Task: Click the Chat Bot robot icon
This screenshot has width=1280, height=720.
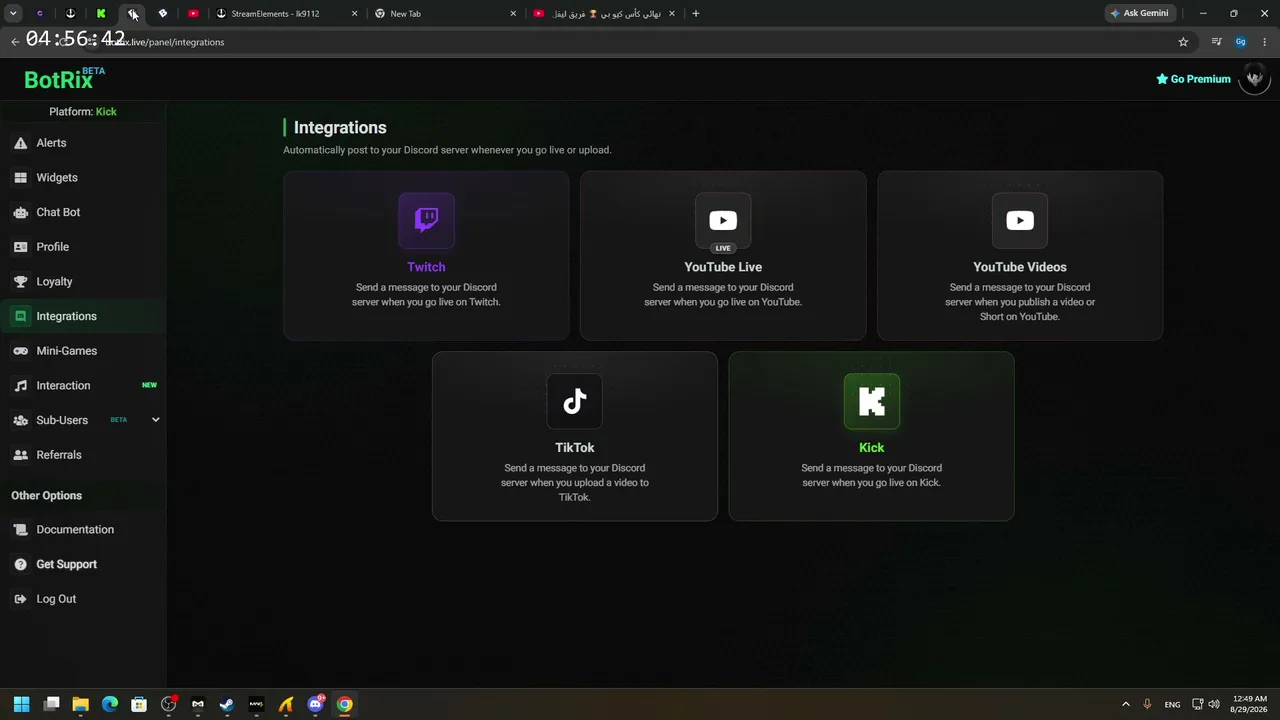Action: point(20,212)
